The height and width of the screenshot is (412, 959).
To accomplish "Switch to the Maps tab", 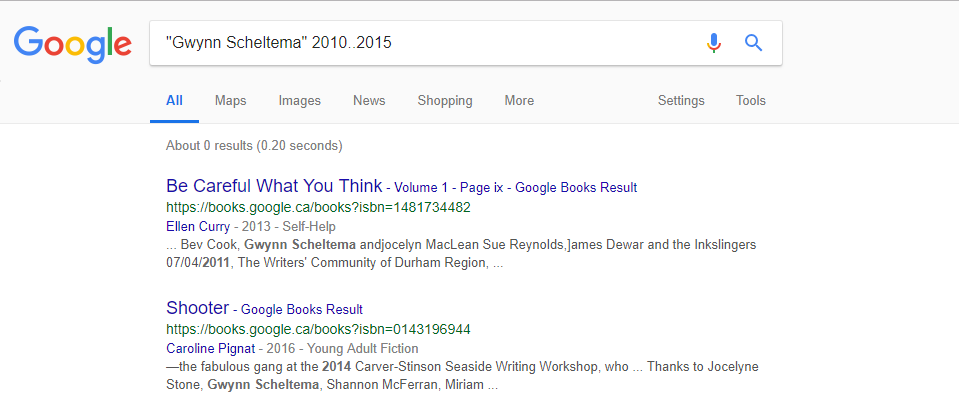I will point(230,101).
